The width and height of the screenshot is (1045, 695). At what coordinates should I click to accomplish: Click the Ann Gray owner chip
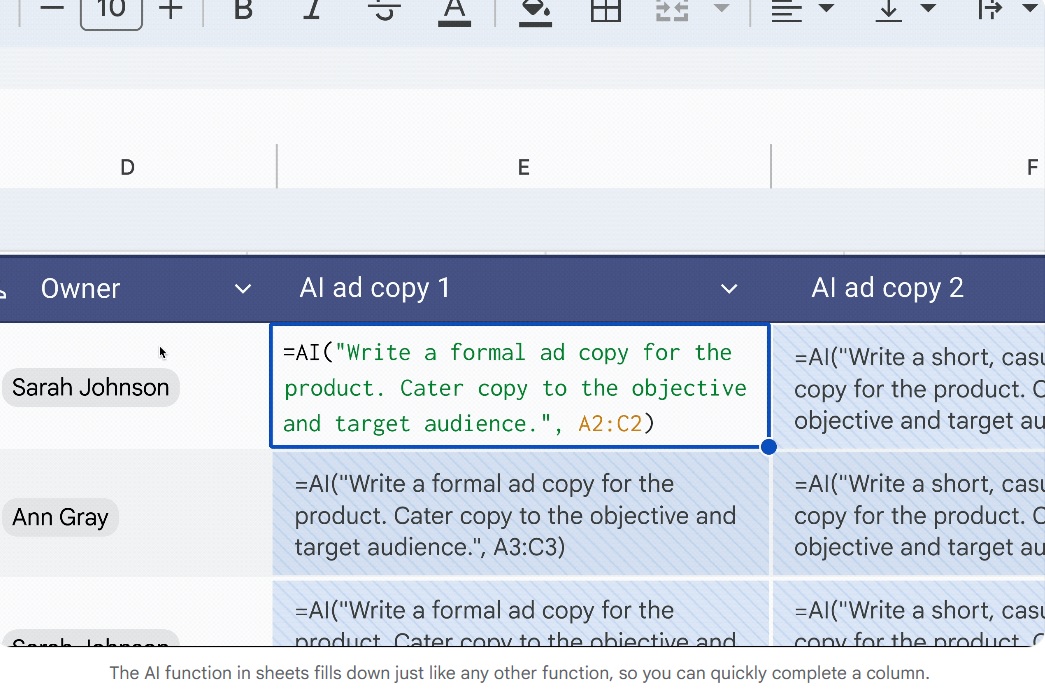tap(60, 517)
